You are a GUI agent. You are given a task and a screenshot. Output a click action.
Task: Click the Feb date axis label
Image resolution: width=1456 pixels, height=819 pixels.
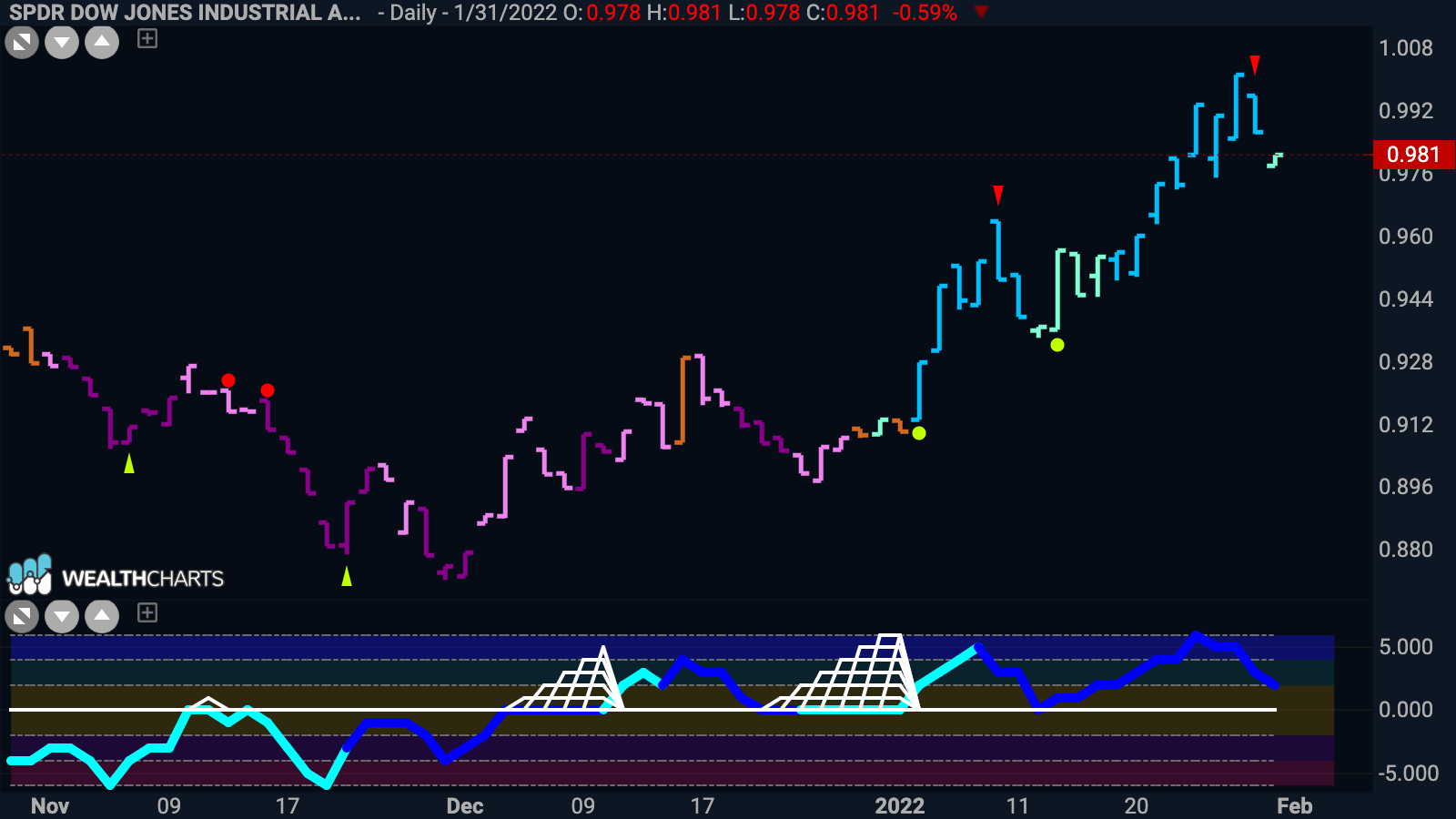coord(1295,806)
